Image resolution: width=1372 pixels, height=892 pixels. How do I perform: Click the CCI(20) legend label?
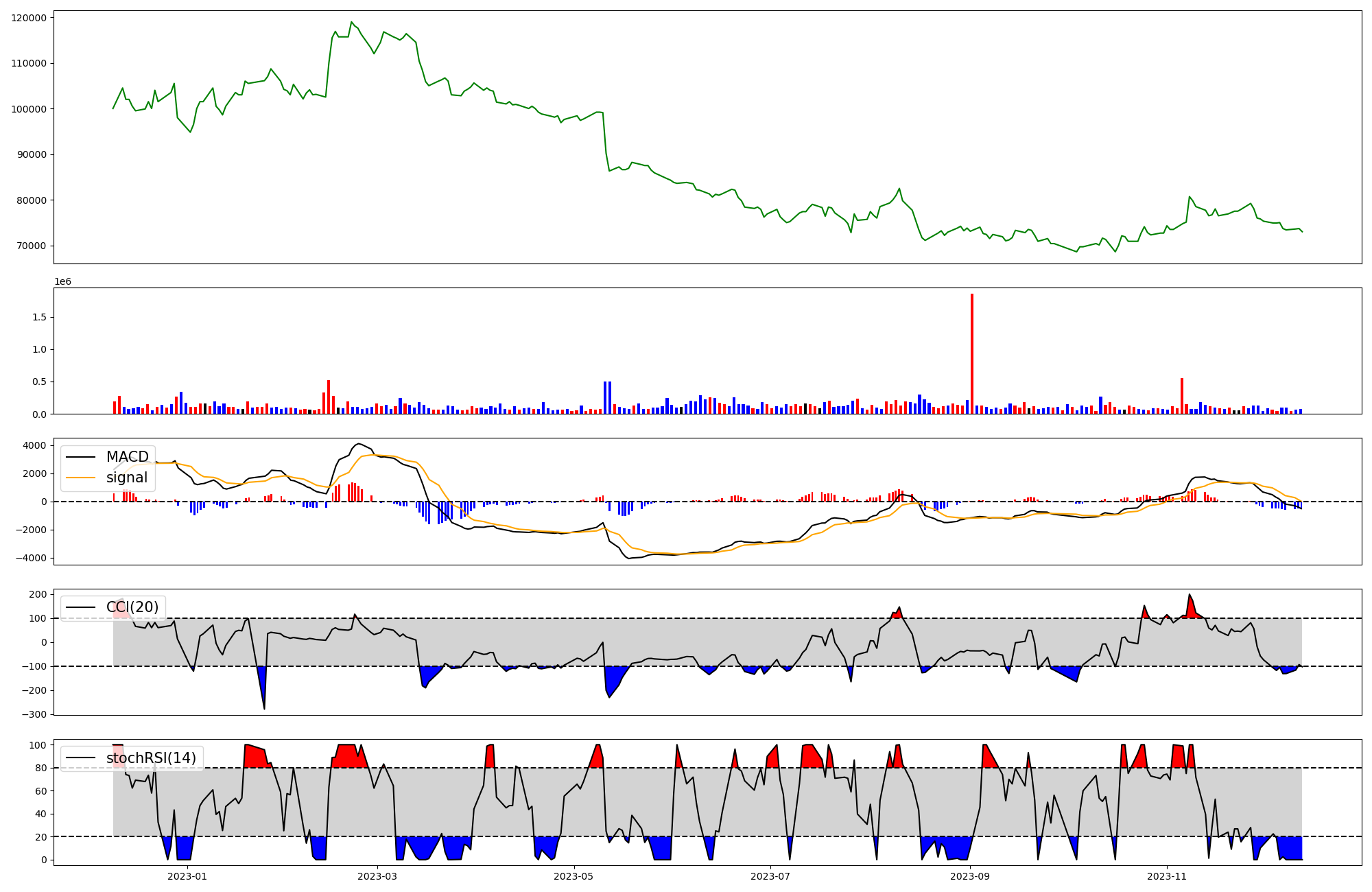click(132, 607)
